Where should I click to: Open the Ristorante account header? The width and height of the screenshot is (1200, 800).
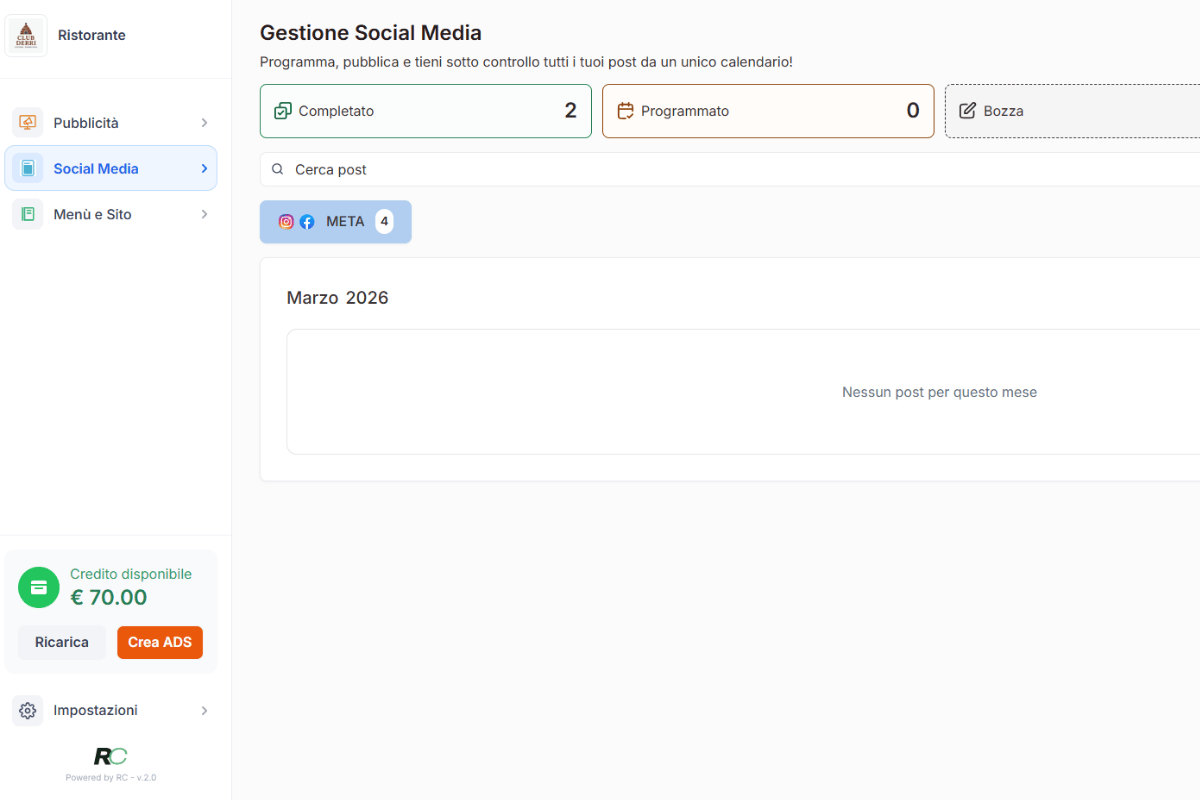pyautogui.click(x=70, y=34)
